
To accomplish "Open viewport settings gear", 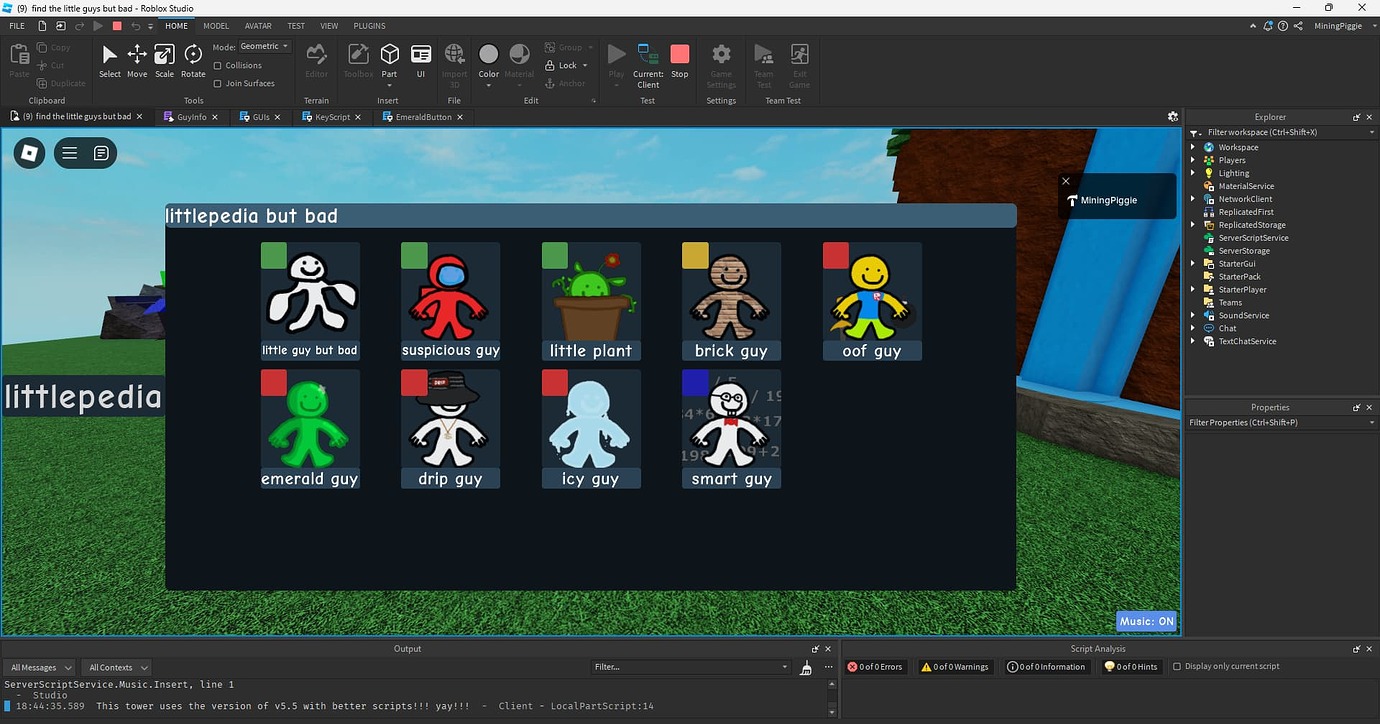I will tap(1173, 117).
